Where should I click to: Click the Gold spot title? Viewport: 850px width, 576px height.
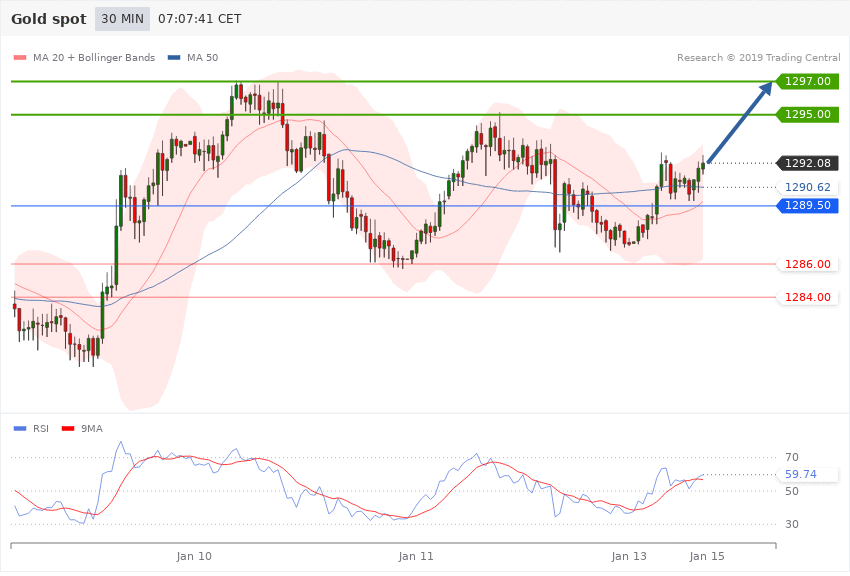point(49,19)
